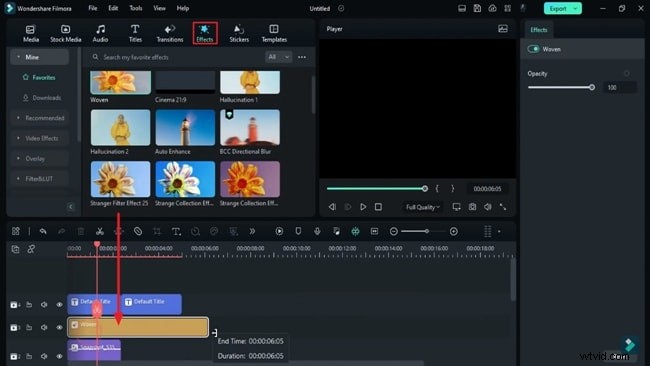Open the Edit menu
650x366 pixels.
[113, 8]
